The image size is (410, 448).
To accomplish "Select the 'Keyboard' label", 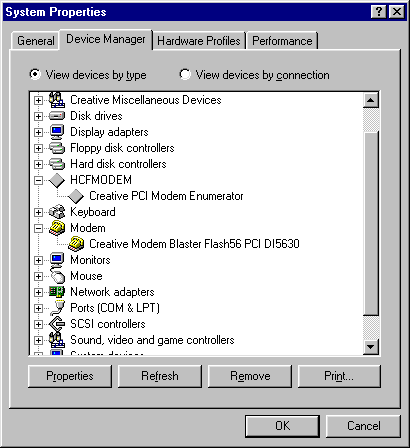I will tap(93, 212).
